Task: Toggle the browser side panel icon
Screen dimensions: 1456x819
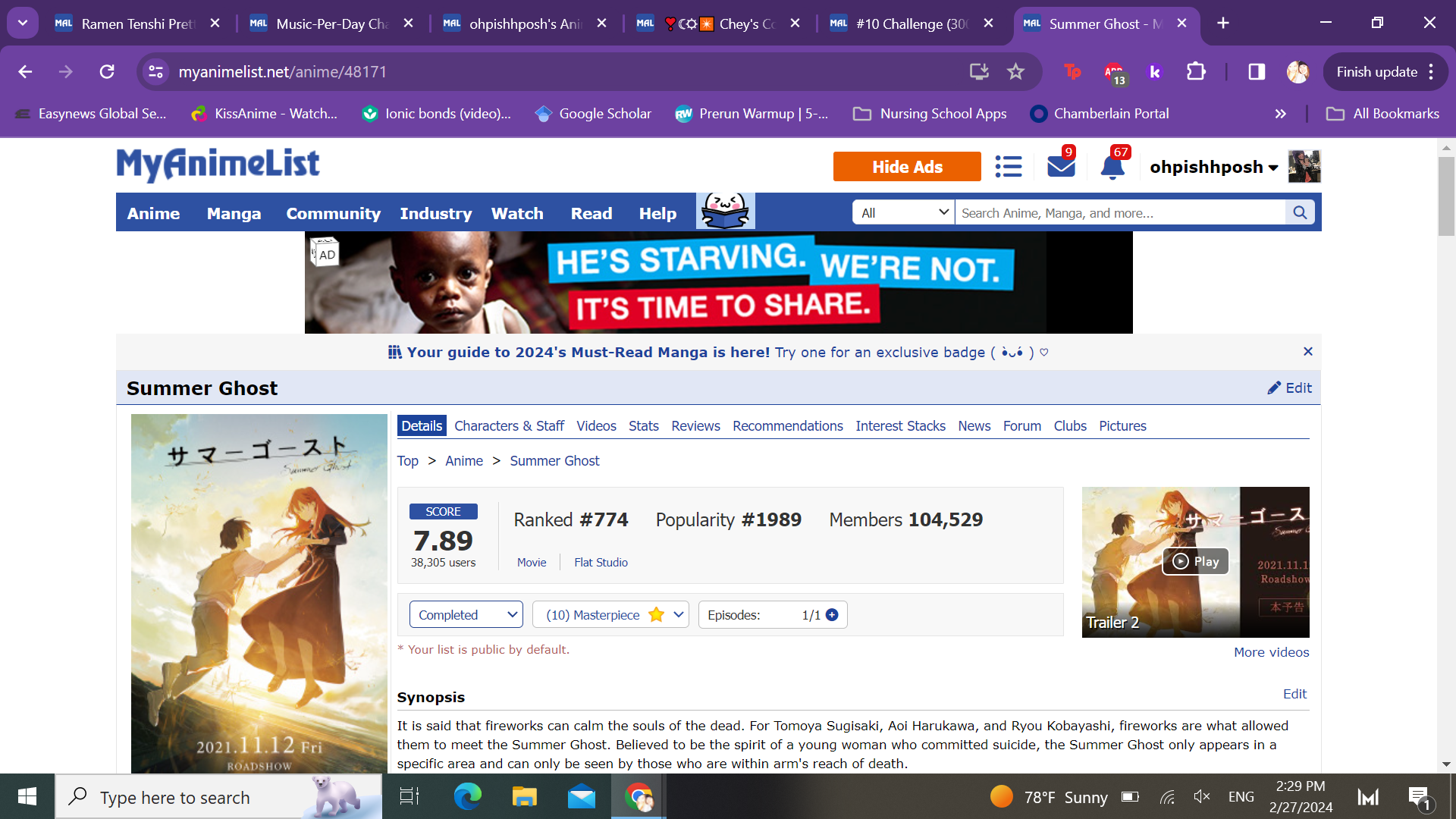Action: tap(1257, 72)
